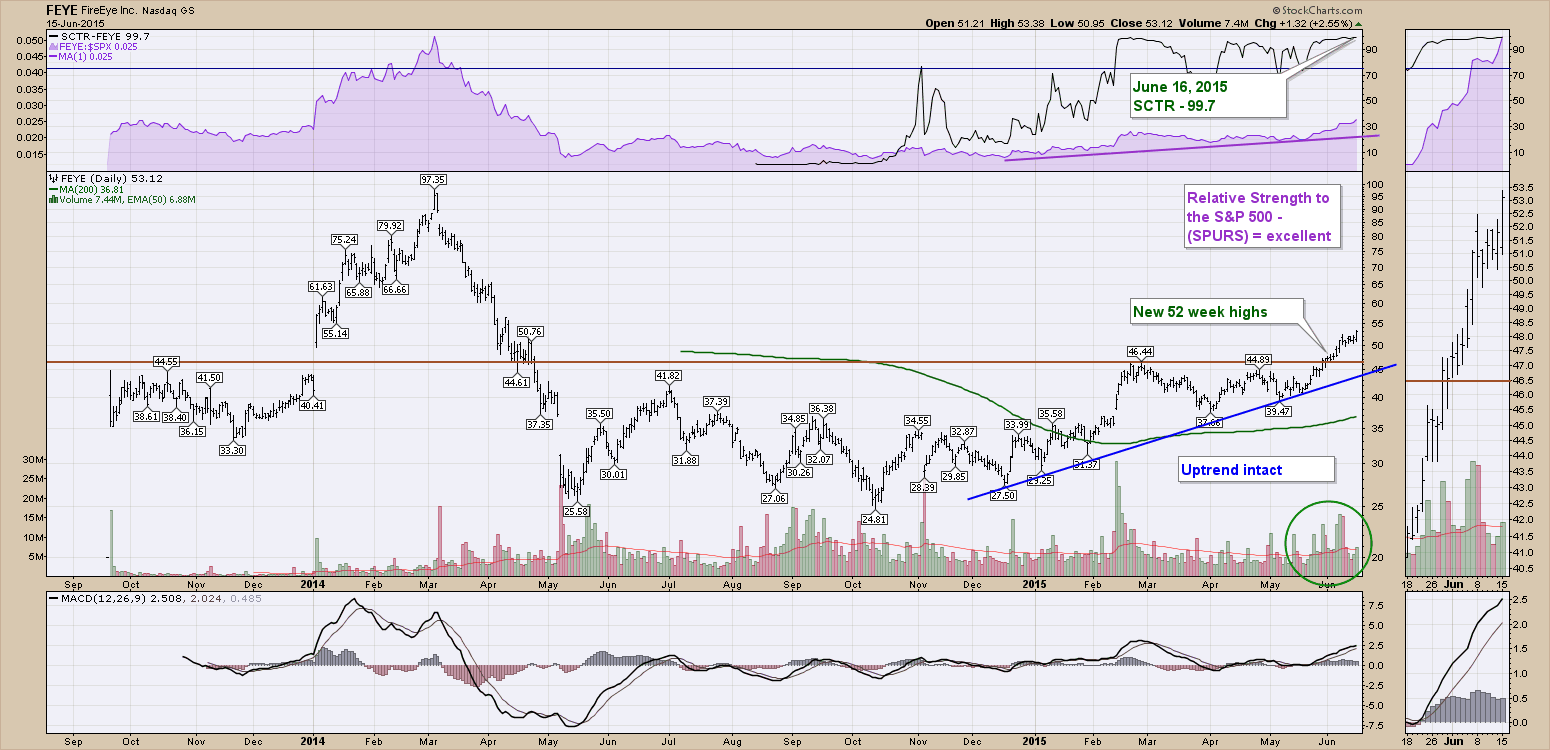
Task: Click the 50.76 price label
Action: (530, 331)
